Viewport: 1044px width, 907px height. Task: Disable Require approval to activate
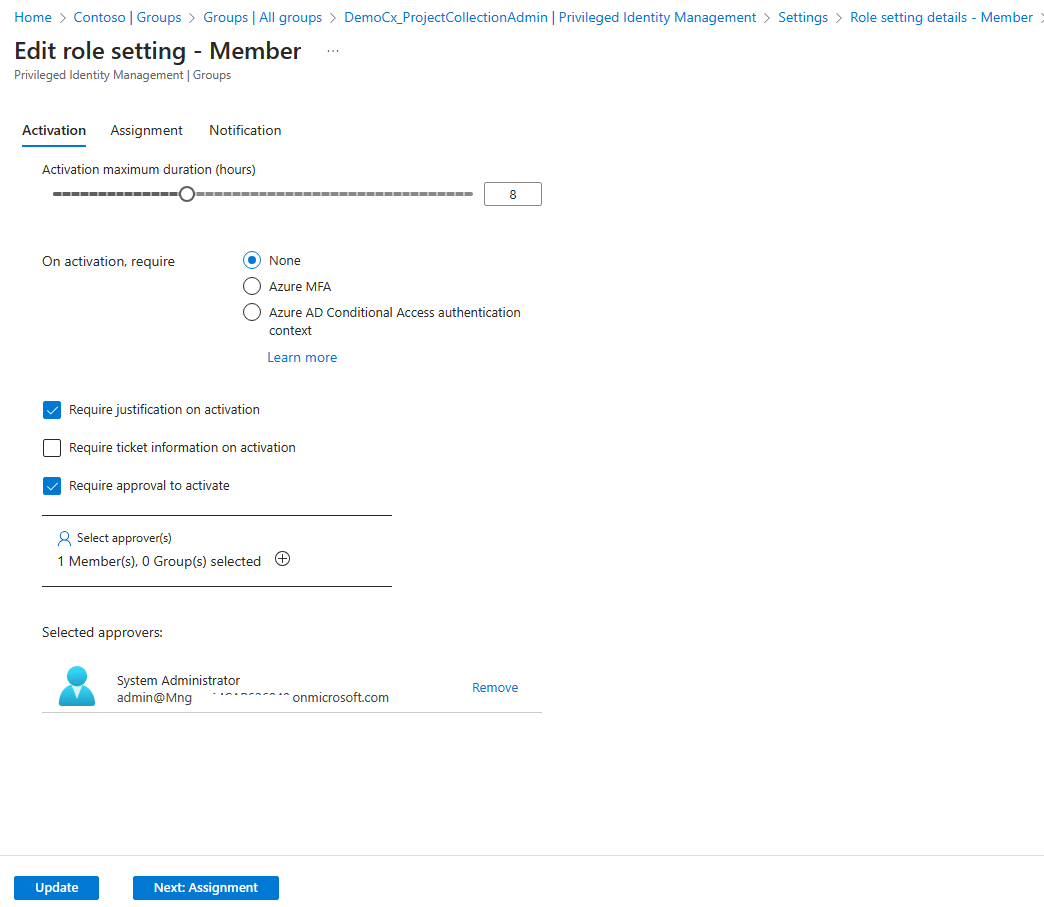pyautogui.click(x=53, y=486)
